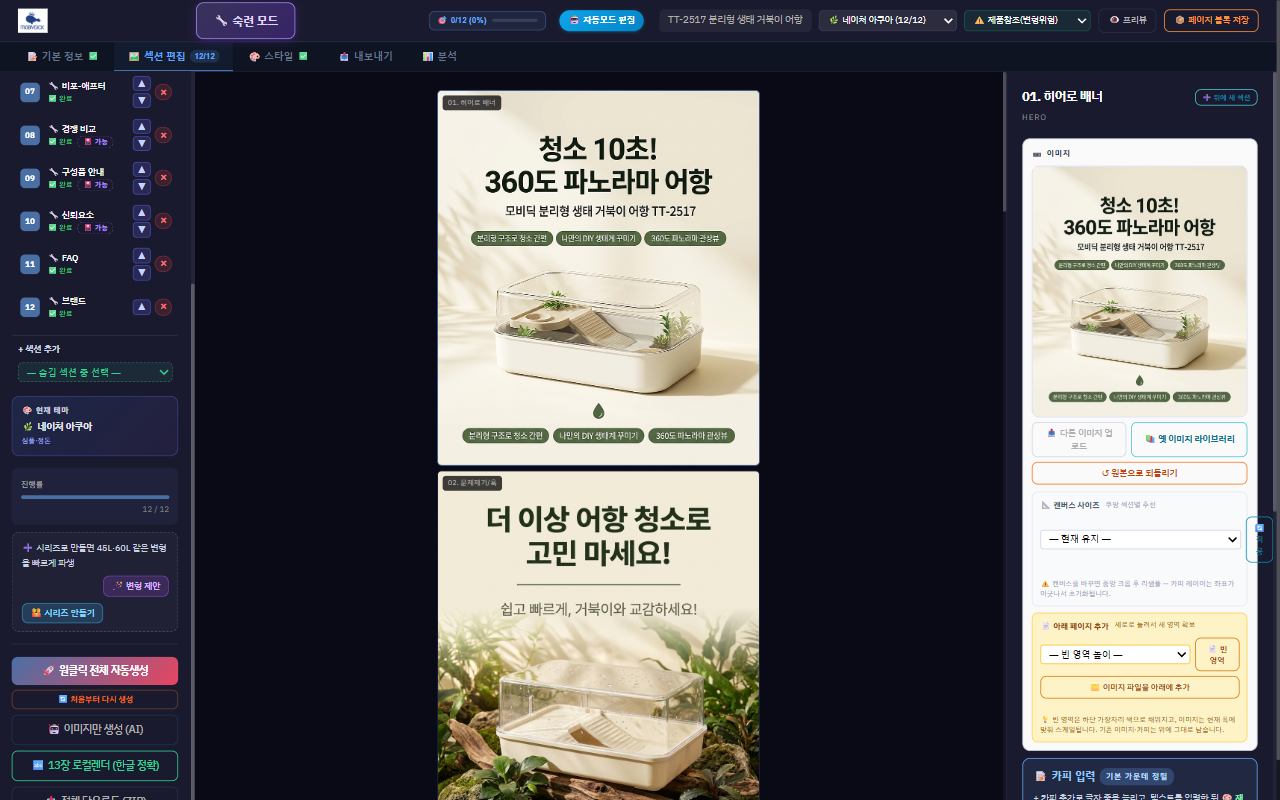Image resolution: width=1280 pixels, height=800 pixels.
Task: Click the 12 number badge
Action: click(30, 307)
